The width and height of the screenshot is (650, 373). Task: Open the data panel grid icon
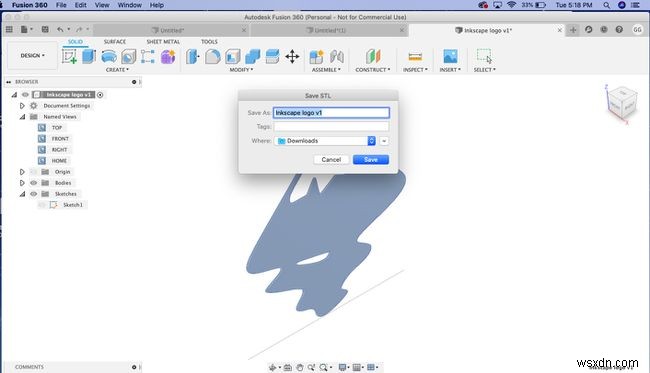click(9, 29)
